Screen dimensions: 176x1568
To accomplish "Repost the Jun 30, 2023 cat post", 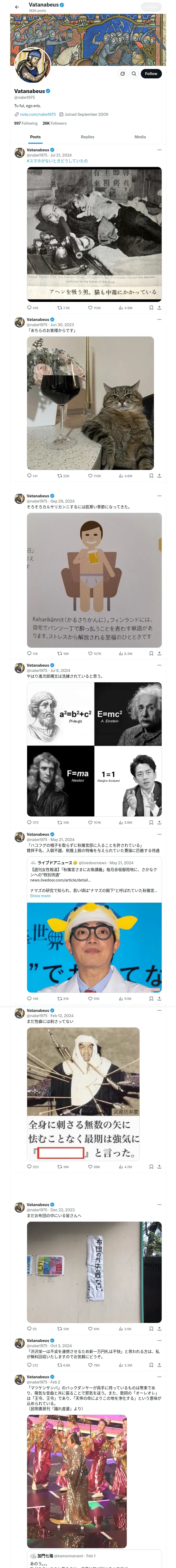I will pyautogui.click(x=63, y=476).
